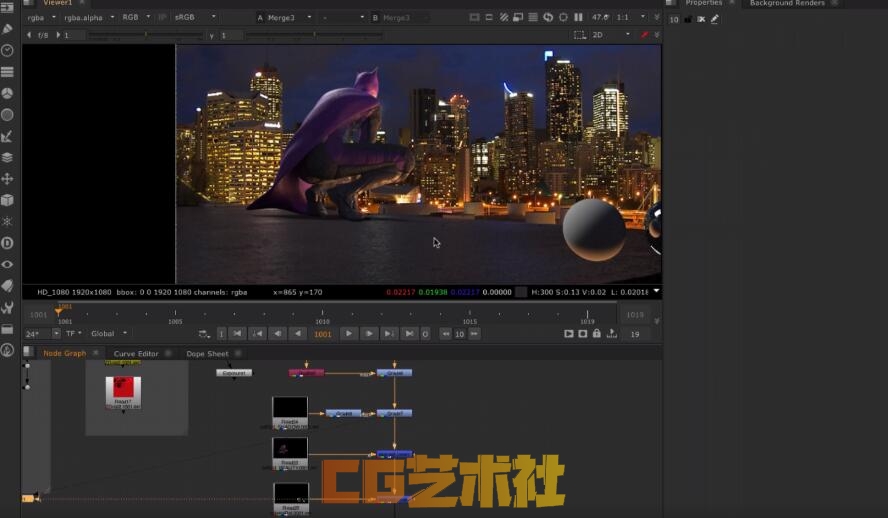Viewport: 888px width, 518px height.
Task: Click the pencil edit icon in Properties
Action: (715, 19)
